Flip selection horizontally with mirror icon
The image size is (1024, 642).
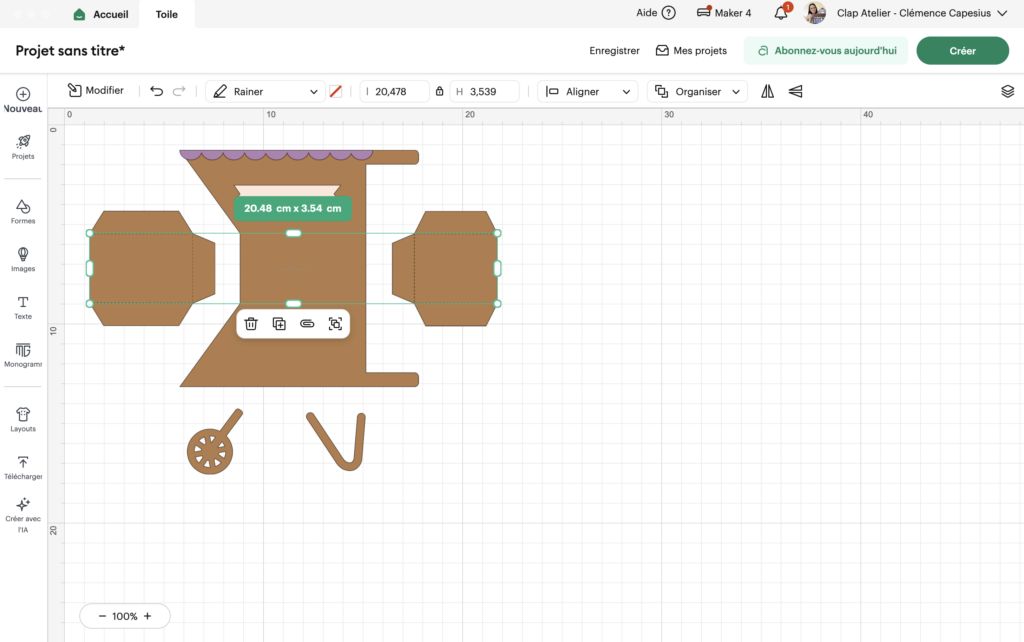tap(768, 91)
